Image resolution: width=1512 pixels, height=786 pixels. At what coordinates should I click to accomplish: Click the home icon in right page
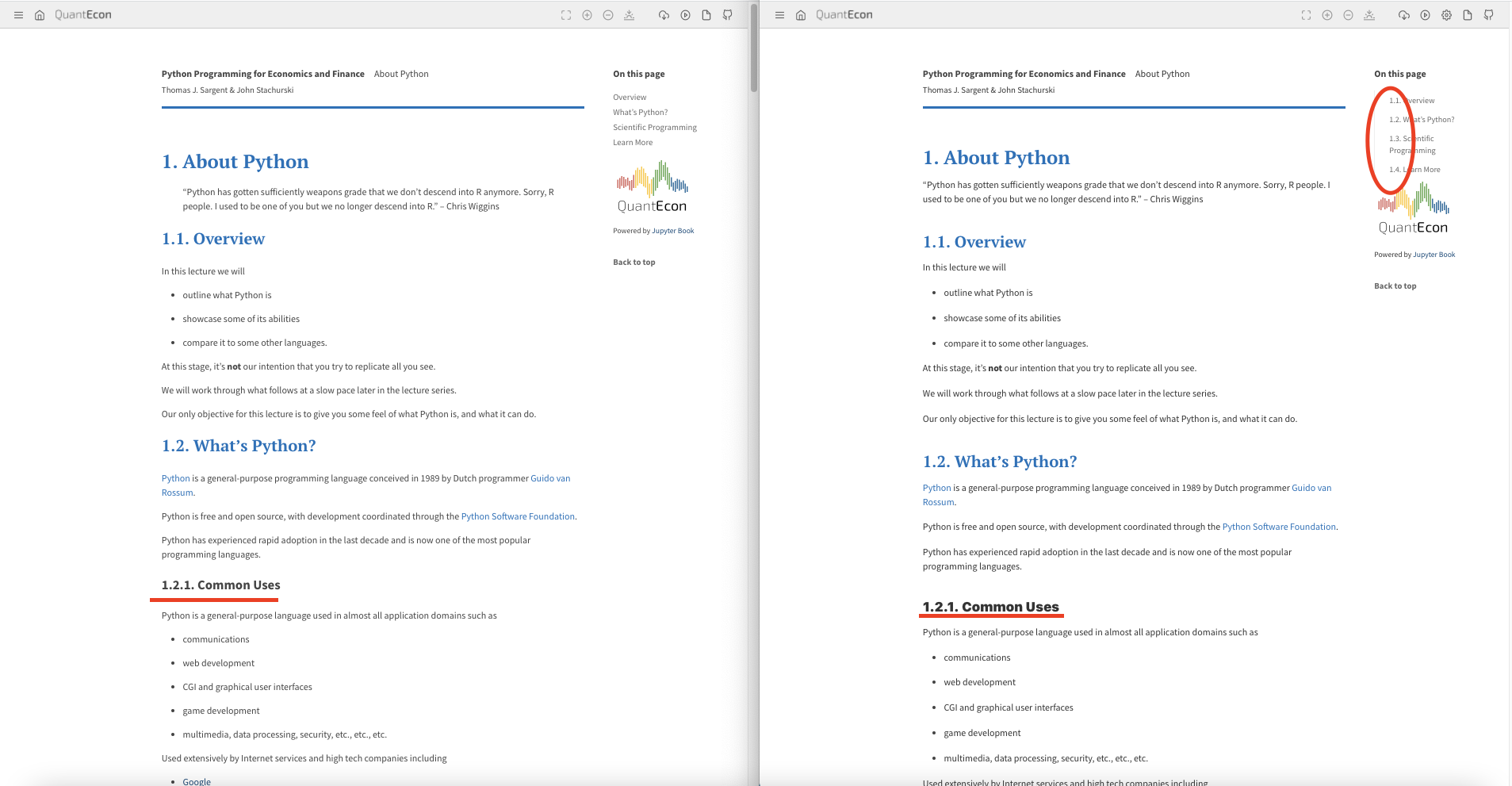pos(801,15)
